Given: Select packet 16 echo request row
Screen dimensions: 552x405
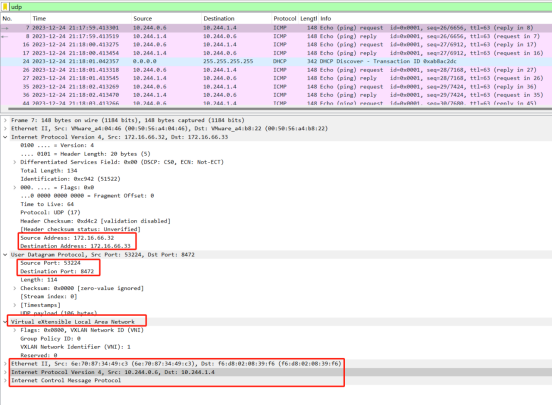Looking at the screenshot, I should click(x=276, y=45).
